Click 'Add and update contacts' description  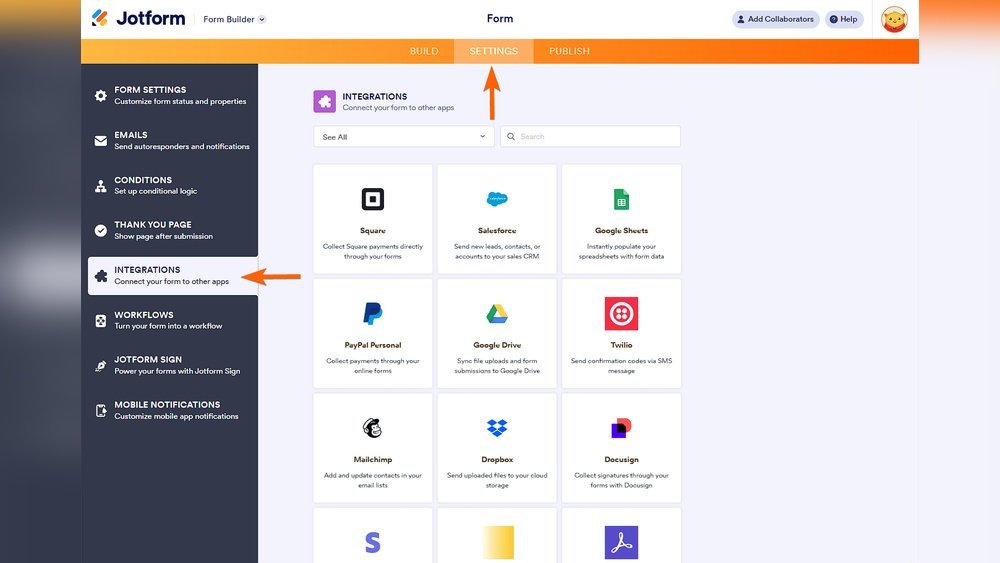[x=372, y=480]
